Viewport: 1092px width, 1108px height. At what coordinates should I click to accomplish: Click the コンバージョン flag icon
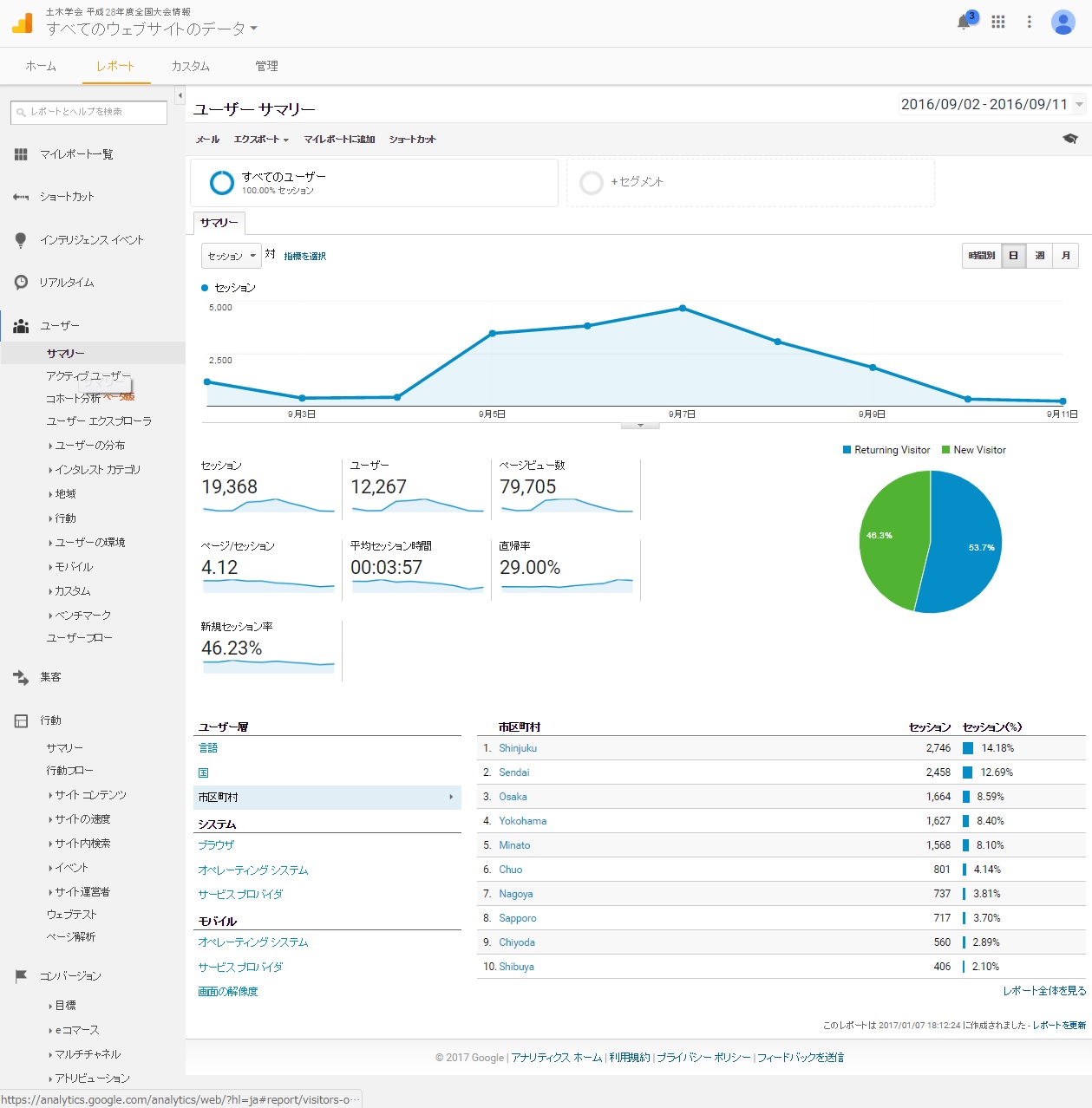[x=21, y=976]
